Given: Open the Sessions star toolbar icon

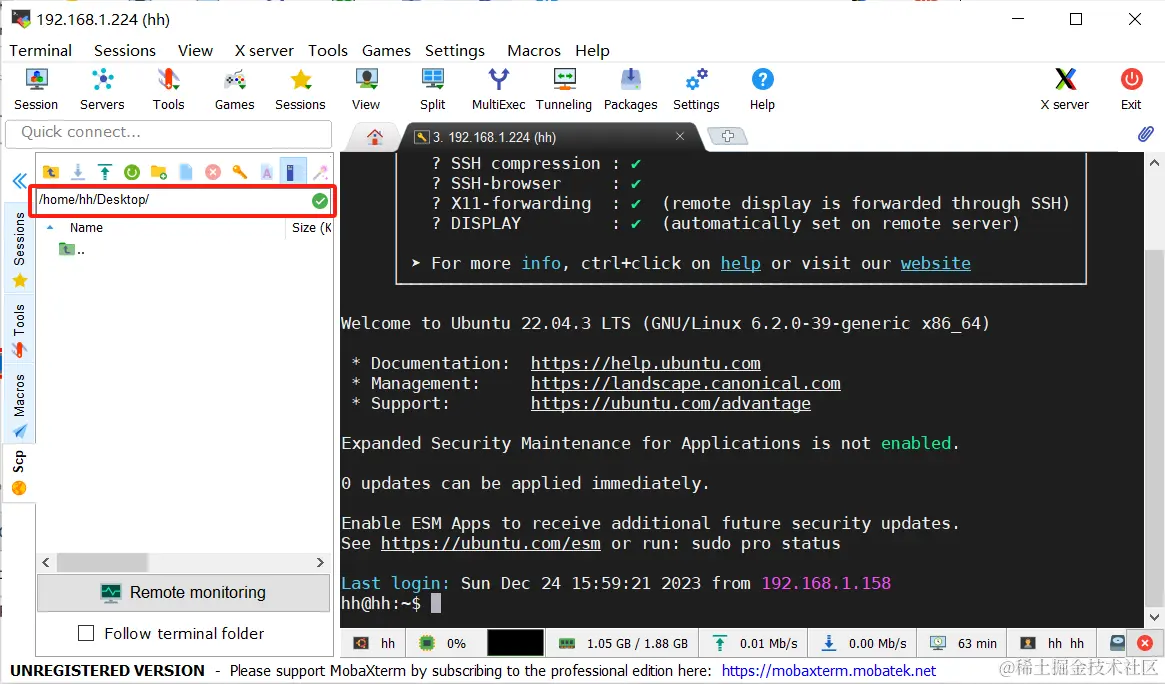Looking at the screenshot, I should (x=300, y=89).
